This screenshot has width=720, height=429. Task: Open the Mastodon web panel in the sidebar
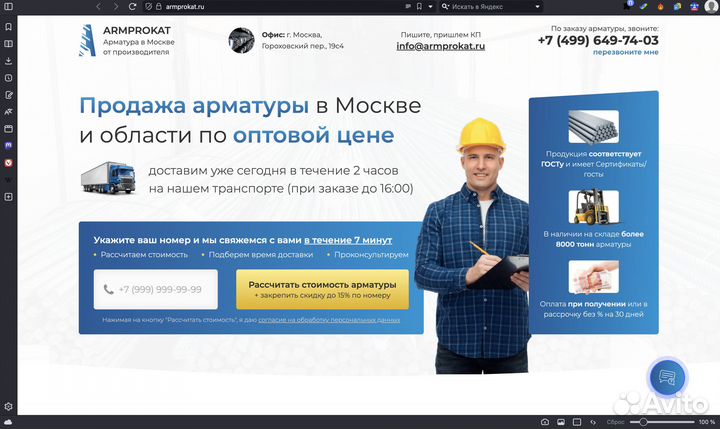click(8, 146)
